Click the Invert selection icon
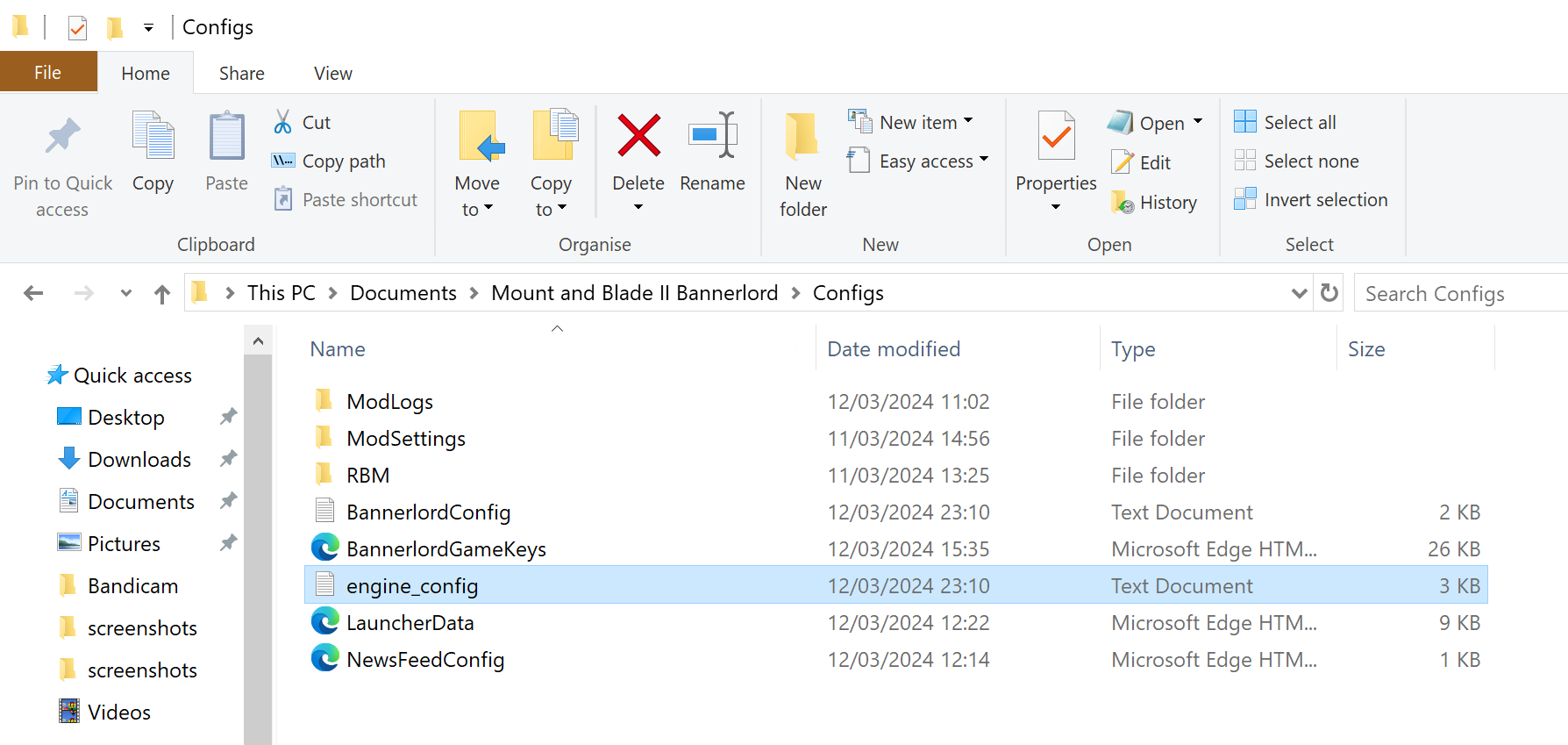The height and width of the screenshot is (745, 1568). [1245, 198]
